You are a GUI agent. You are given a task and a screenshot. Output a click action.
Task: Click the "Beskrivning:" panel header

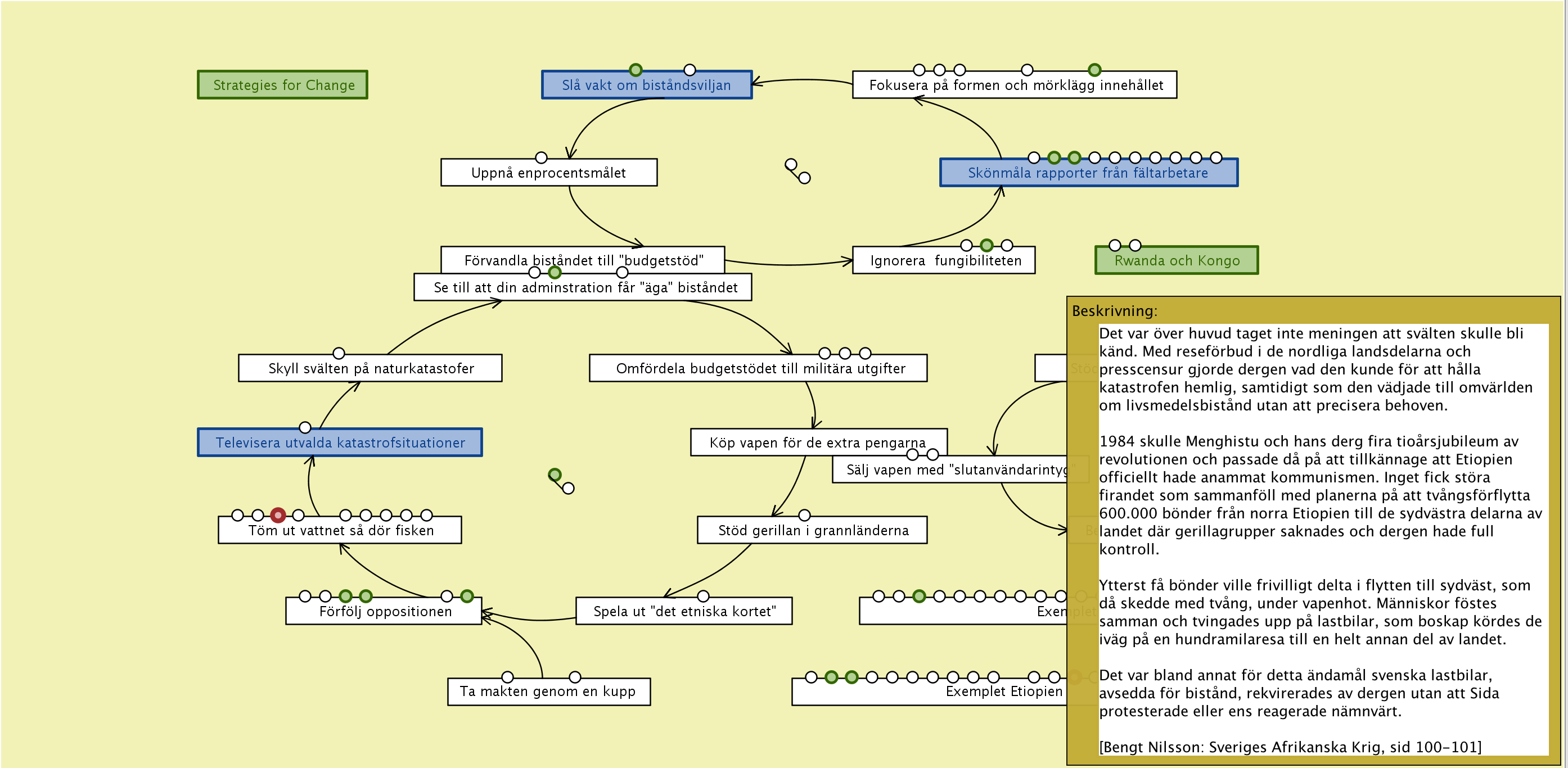(x=1114, y=311)
